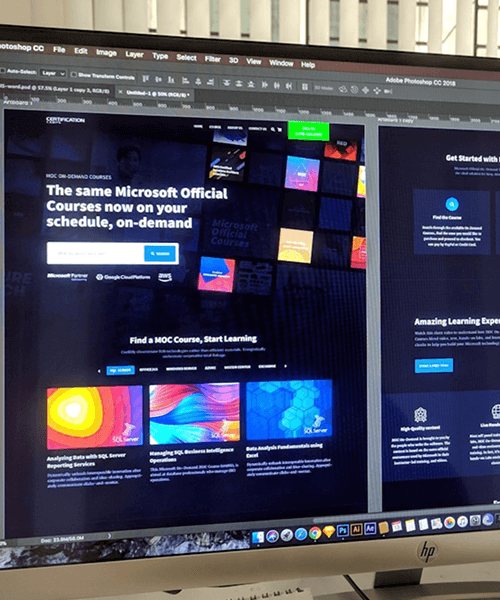The width and height of the screenshot is (500, 600).
Task: Open Photos app from the dock
Action: pos(450,522)
